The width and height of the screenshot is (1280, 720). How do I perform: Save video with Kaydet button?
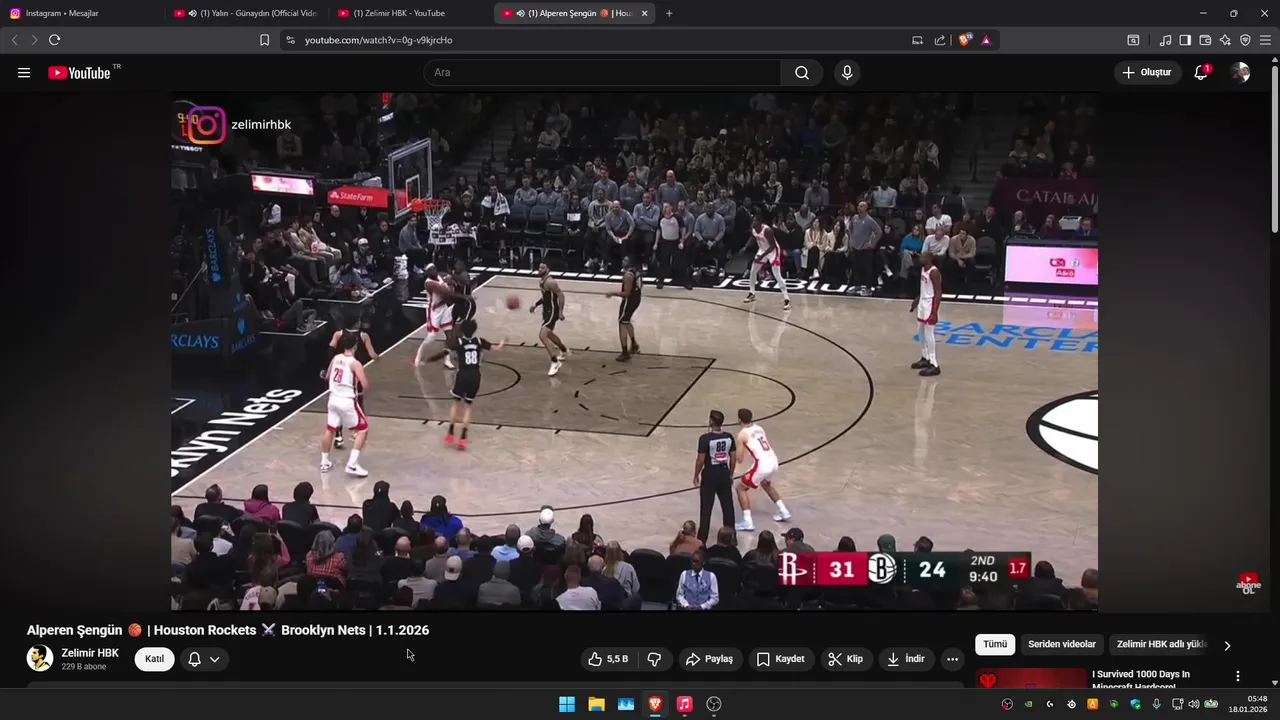pyautogui.click(x=780, y=659)
